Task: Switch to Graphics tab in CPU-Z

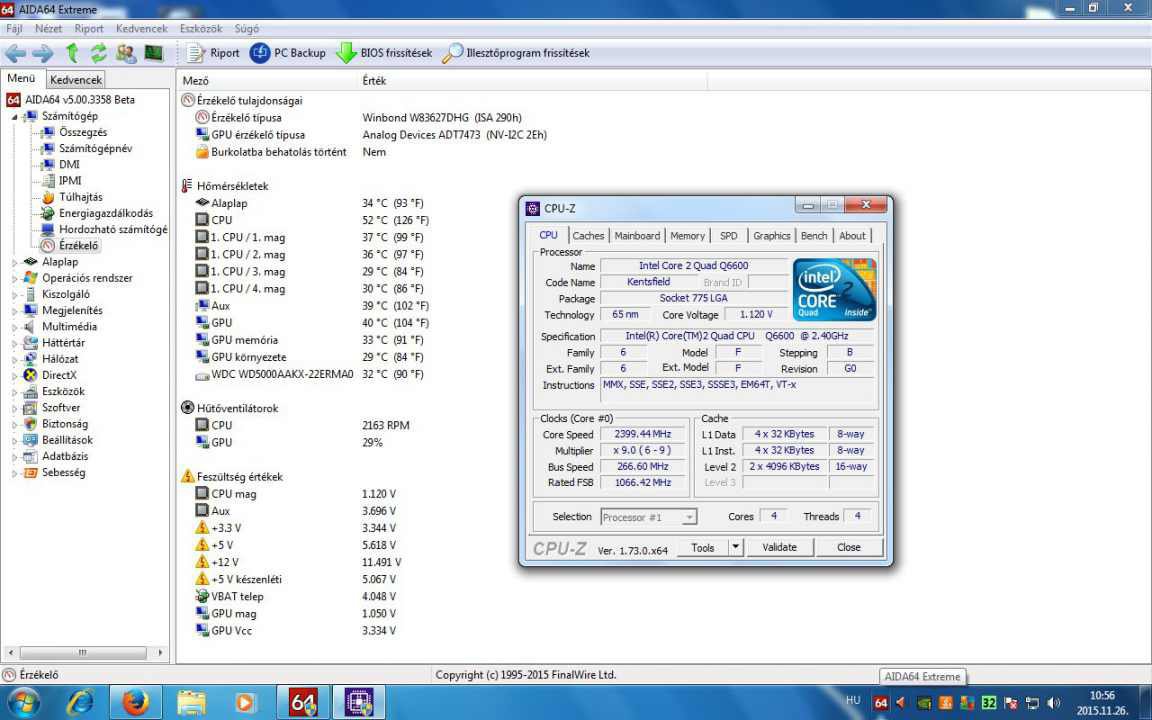Action: click(x=771, y=236)
